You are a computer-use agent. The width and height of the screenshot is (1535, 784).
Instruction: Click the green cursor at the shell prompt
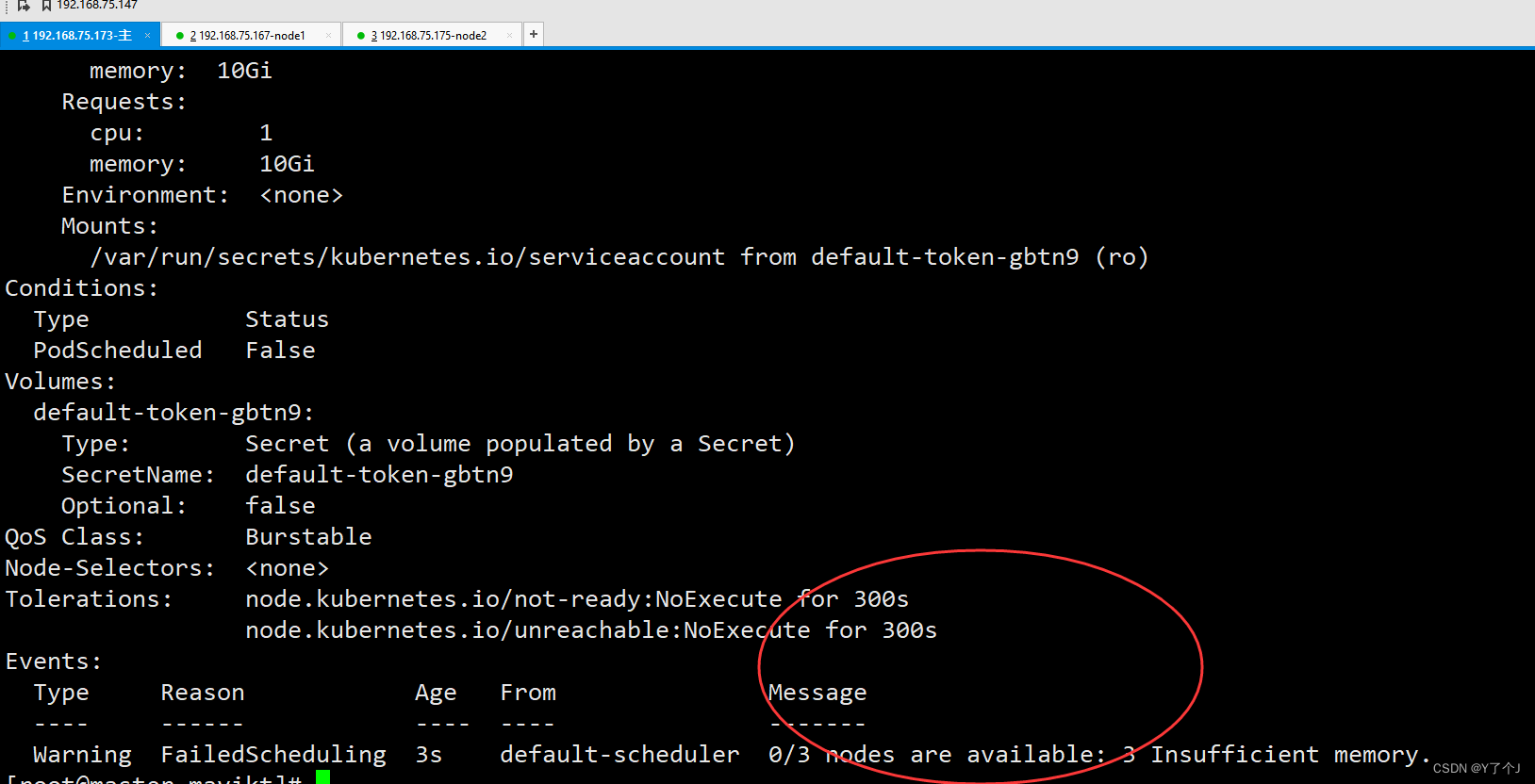coord(323,777)
